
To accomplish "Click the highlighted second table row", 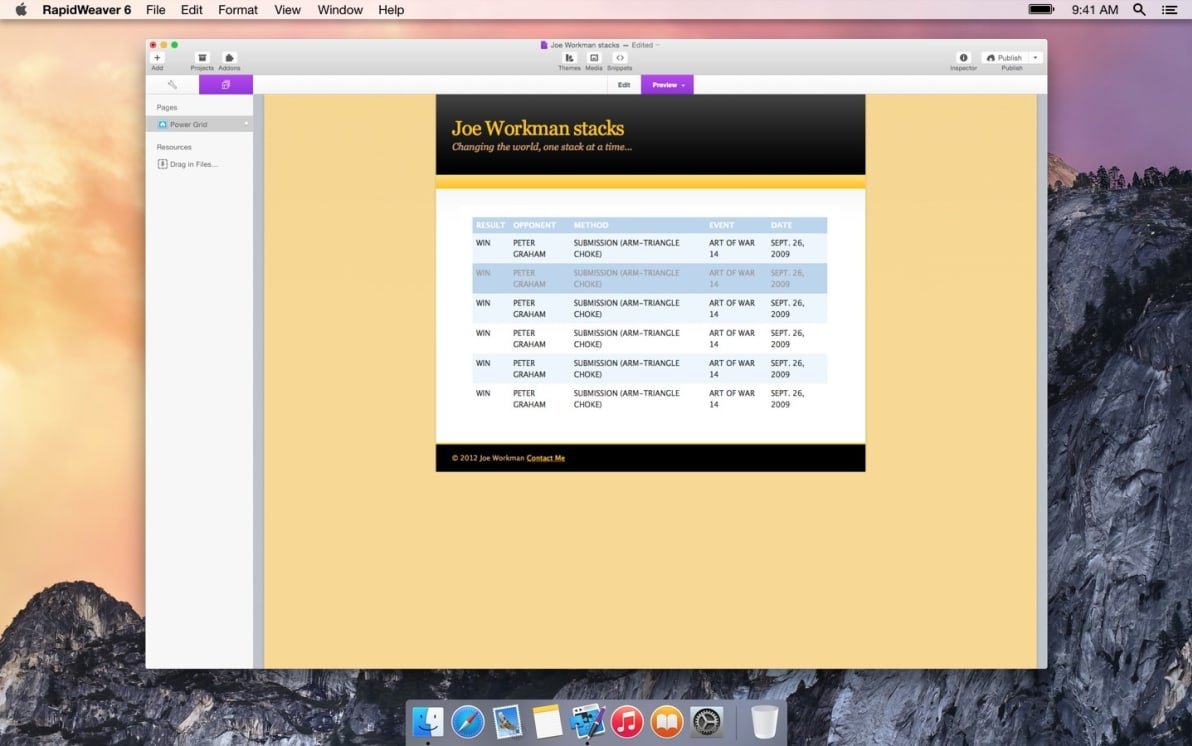I will pyautogui.click(x=649, y=278).
